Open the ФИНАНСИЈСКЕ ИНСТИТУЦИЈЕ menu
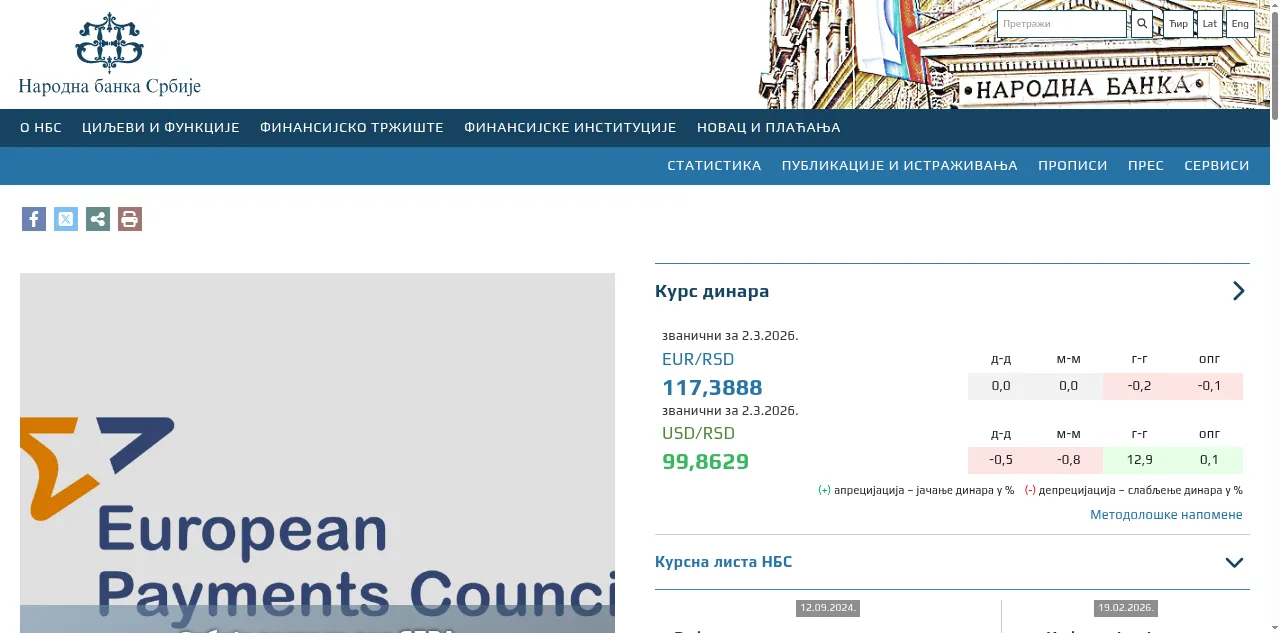Image resolution: width=1280 pixels, height=633 pixels. click(570, 128)
